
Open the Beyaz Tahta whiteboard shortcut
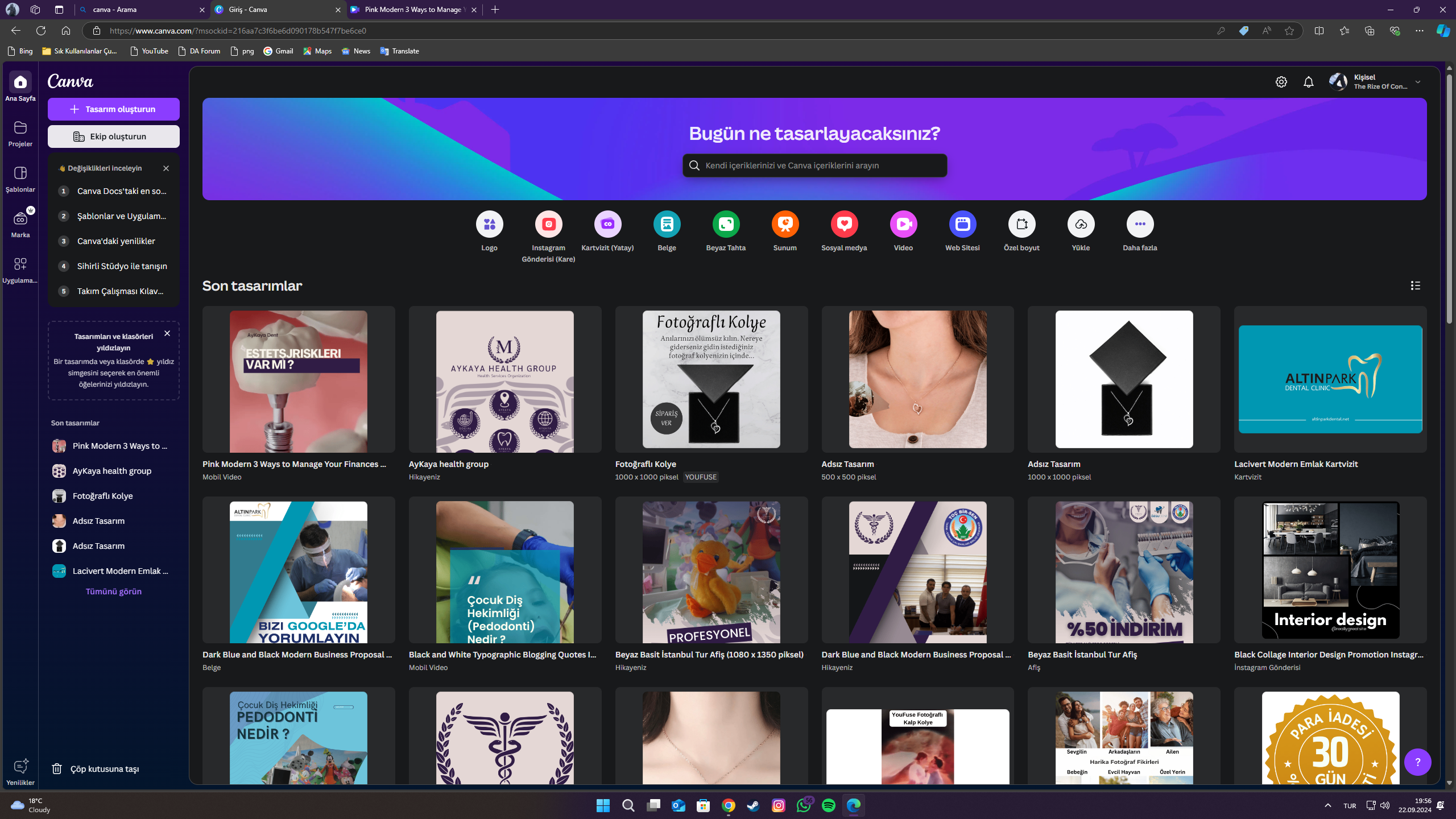[726, 224]
